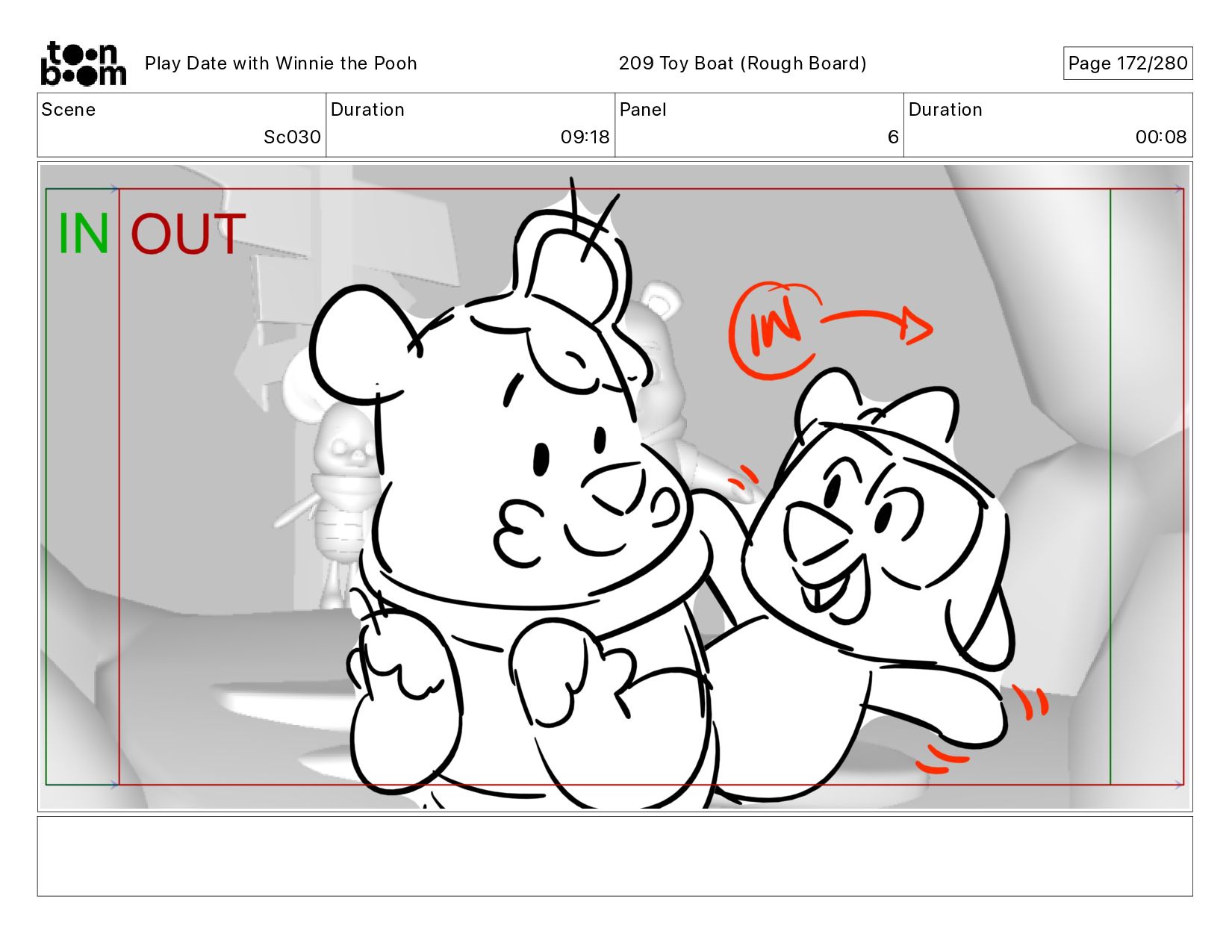1232x952 pixels.
Task: Click the 'Scene' header label
Action: click(x=69, y=110)
